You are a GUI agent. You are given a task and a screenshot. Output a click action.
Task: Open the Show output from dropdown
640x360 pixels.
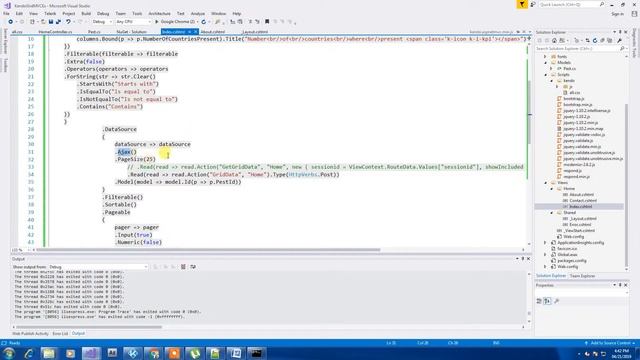click(x=98, y=267)
